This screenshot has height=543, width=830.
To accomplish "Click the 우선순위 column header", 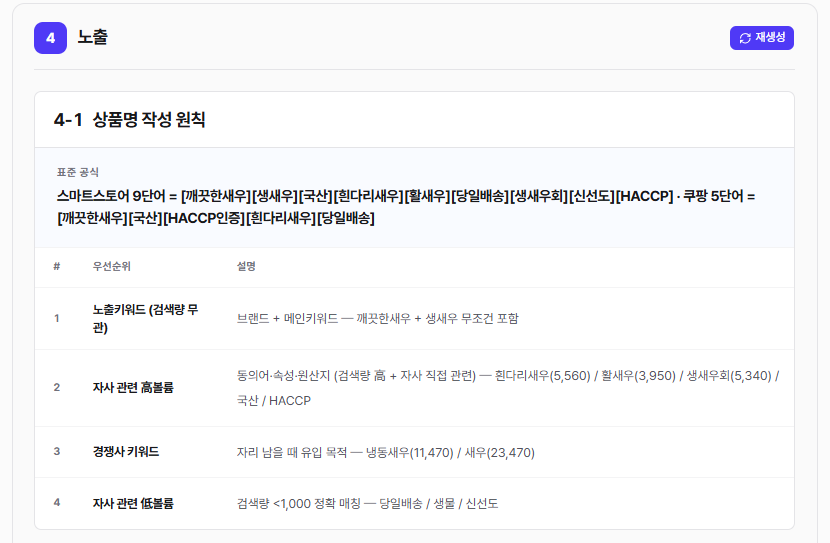I will click(x=112, y=266).
